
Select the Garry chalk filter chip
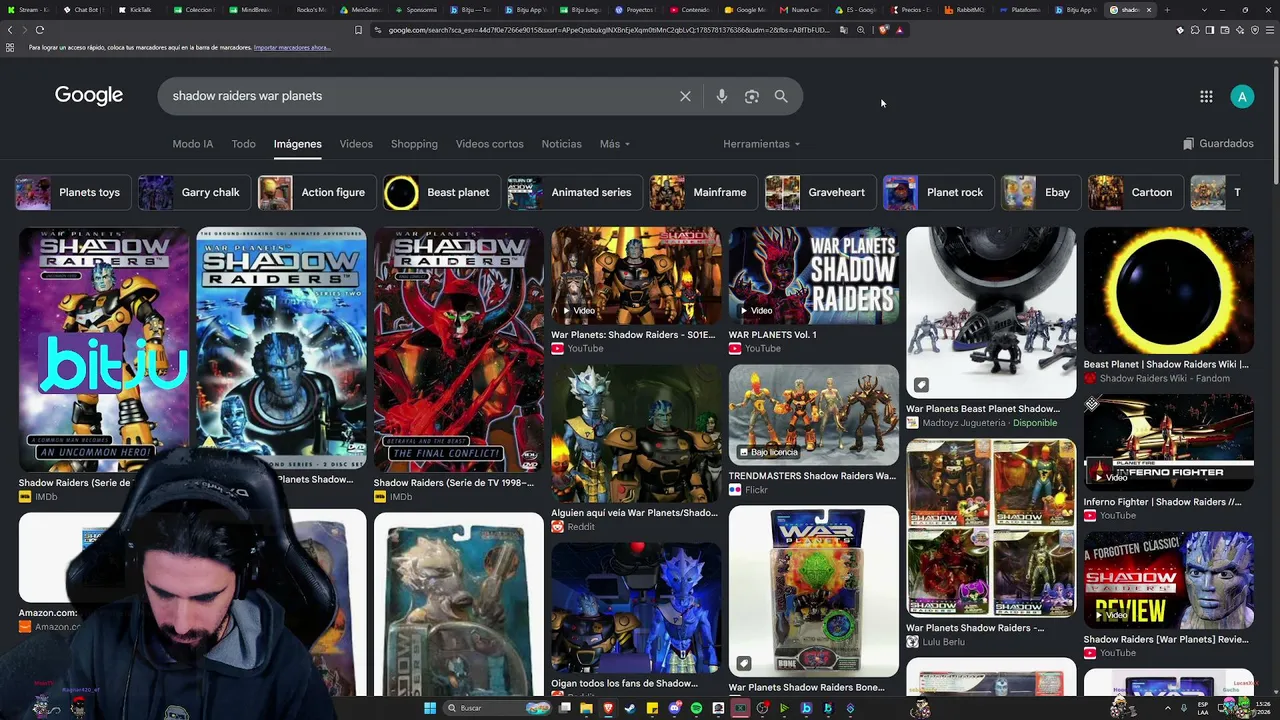point(193,192)
